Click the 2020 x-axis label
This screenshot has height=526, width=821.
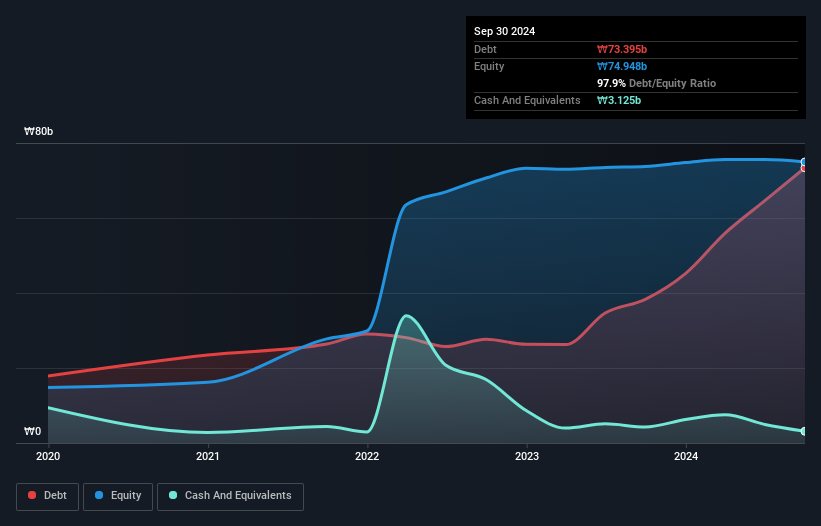point(48,456)
